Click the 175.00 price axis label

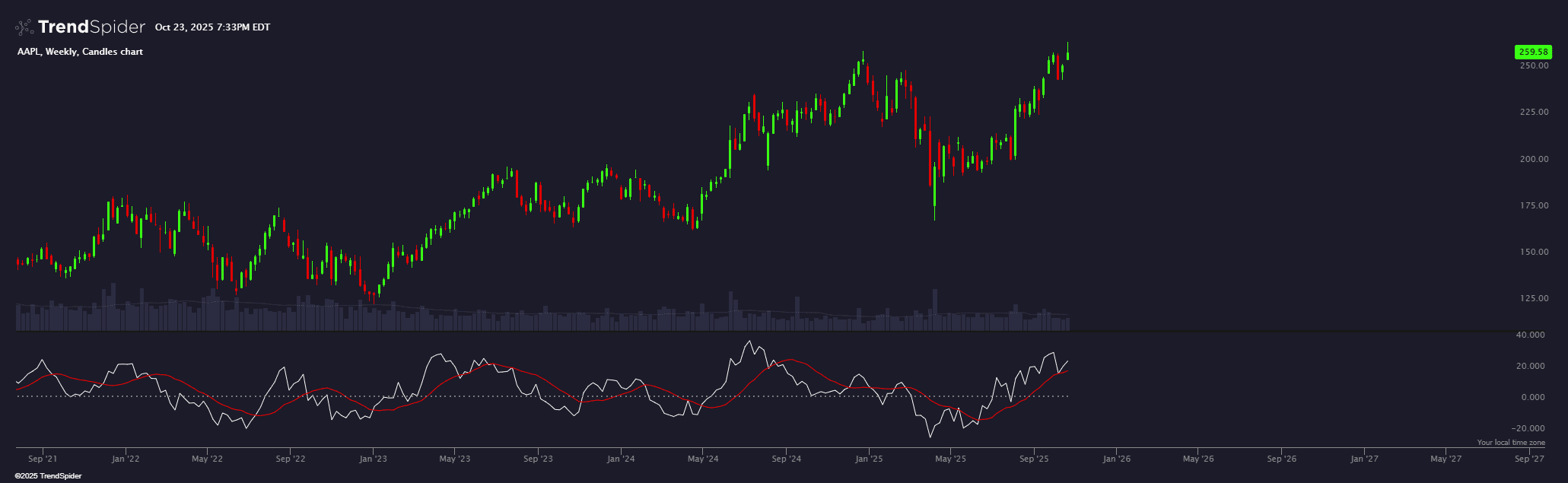(x=1534, y=205)
